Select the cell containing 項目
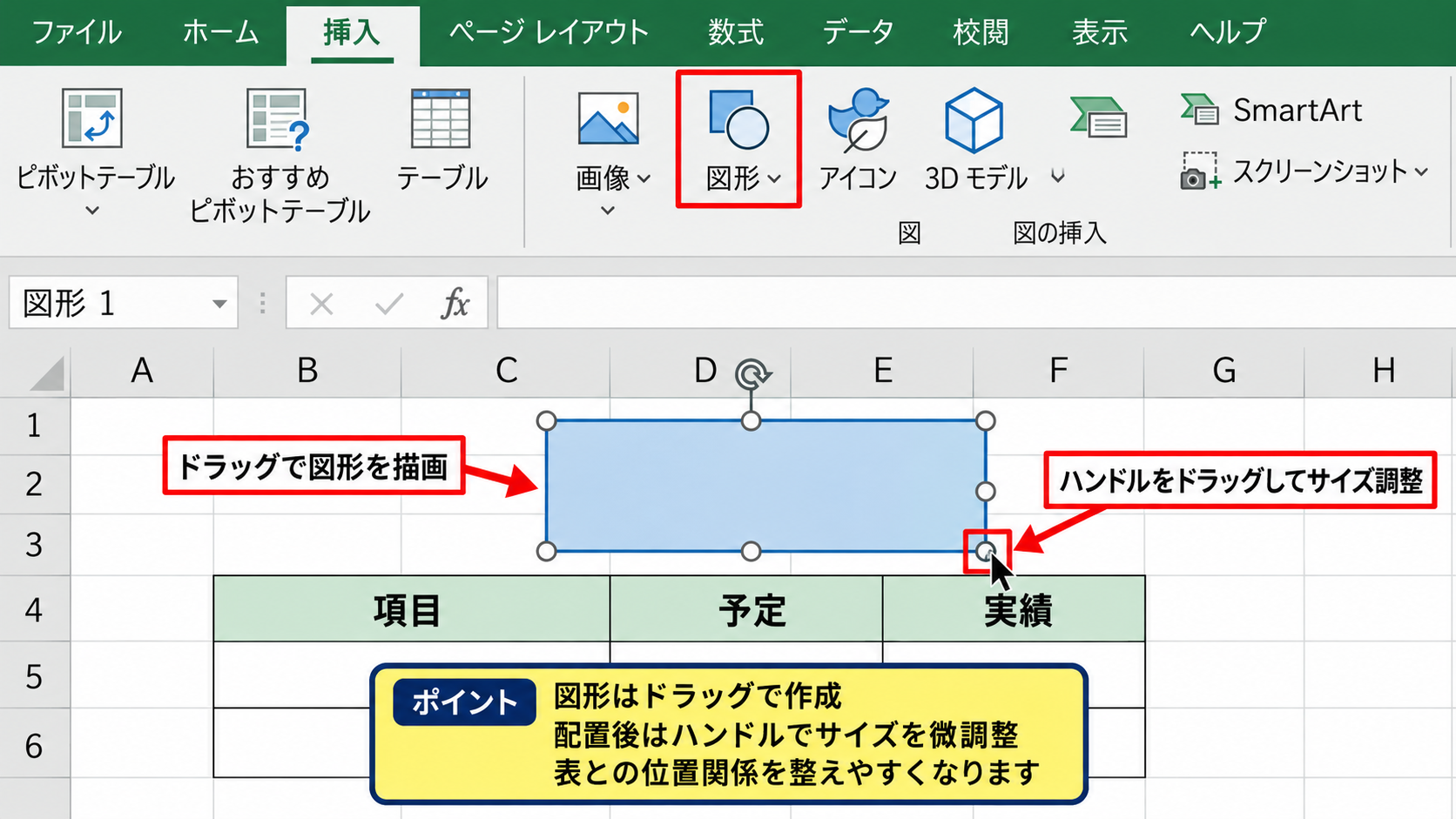This screenshot has height=819, width=1456. pyautogui.click(x=411, y=609)
